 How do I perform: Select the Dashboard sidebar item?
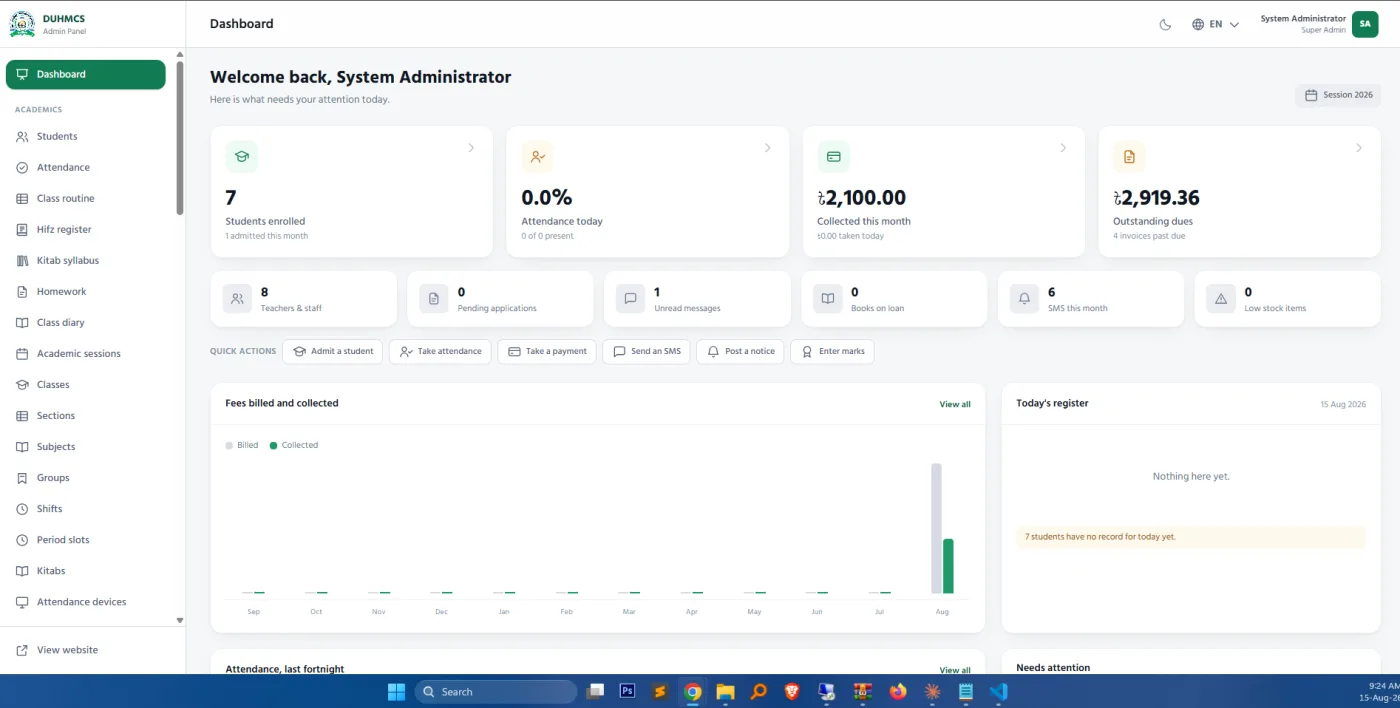pos(85,74)
